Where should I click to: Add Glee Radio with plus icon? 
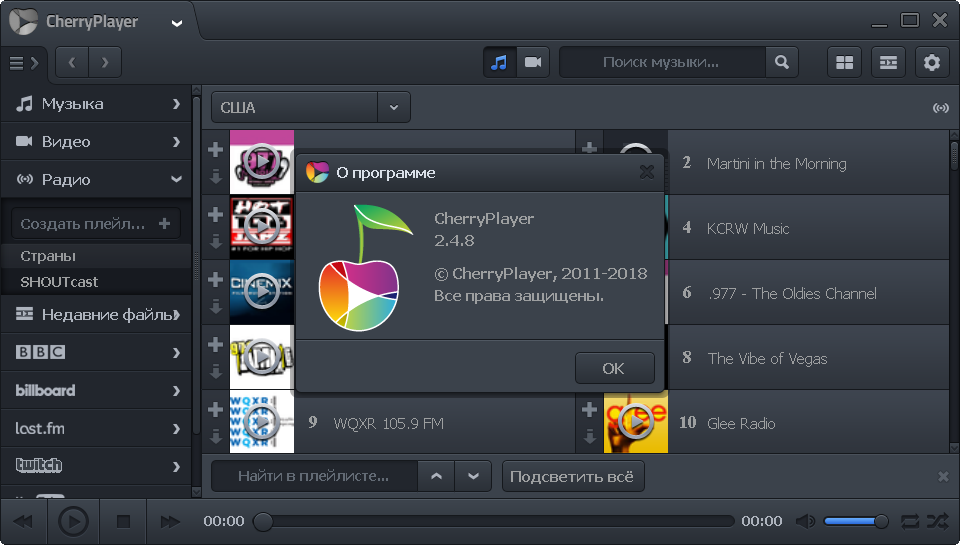590,410
